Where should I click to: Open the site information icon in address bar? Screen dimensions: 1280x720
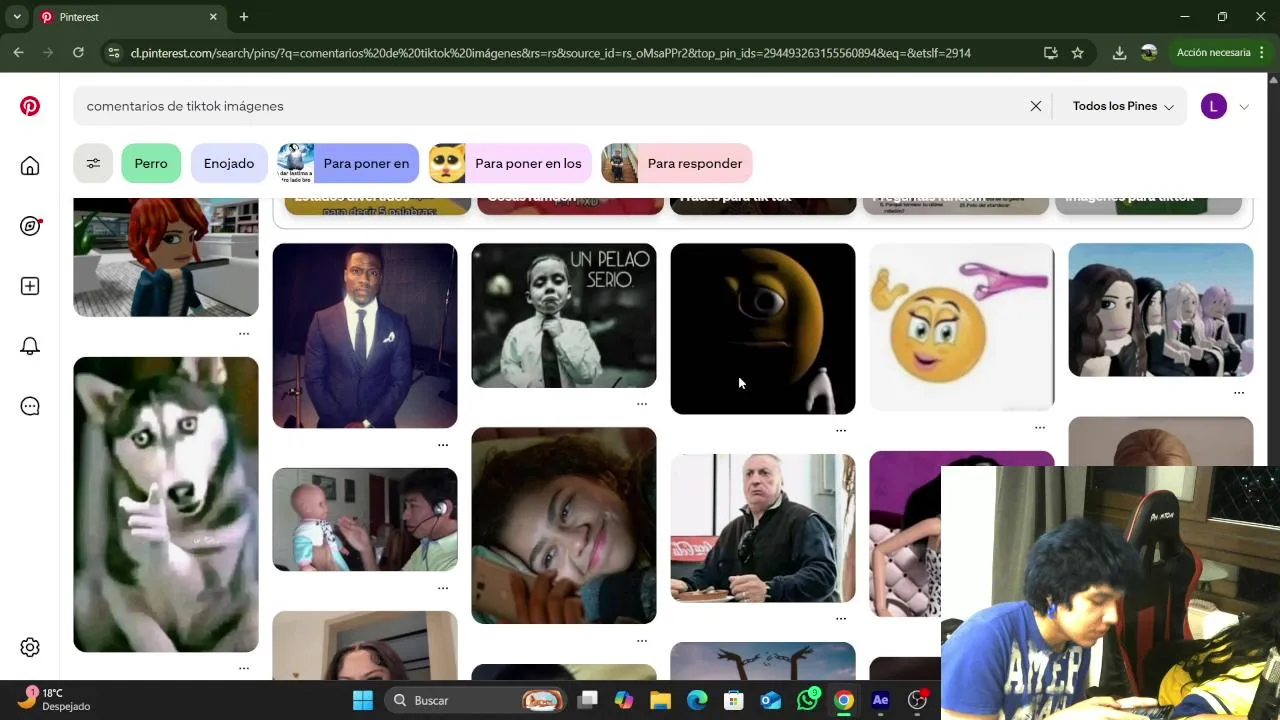click(x=113, y=53)
